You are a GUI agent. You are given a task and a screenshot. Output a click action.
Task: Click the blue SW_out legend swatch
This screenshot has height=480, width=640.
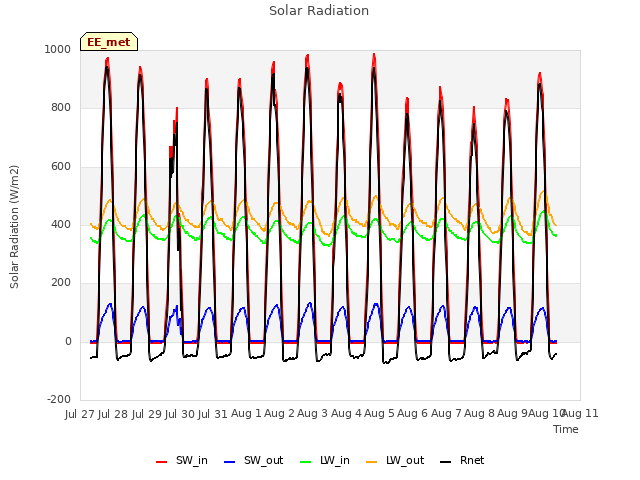click(x=230, y=462)
